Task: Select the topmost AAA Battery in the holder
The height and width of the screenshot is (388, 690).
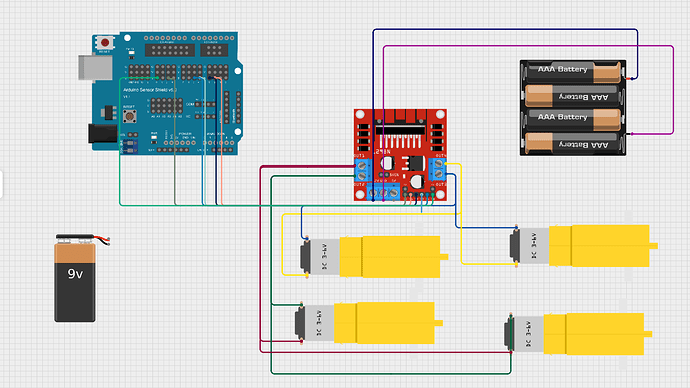Action: (x=574, y=72)
